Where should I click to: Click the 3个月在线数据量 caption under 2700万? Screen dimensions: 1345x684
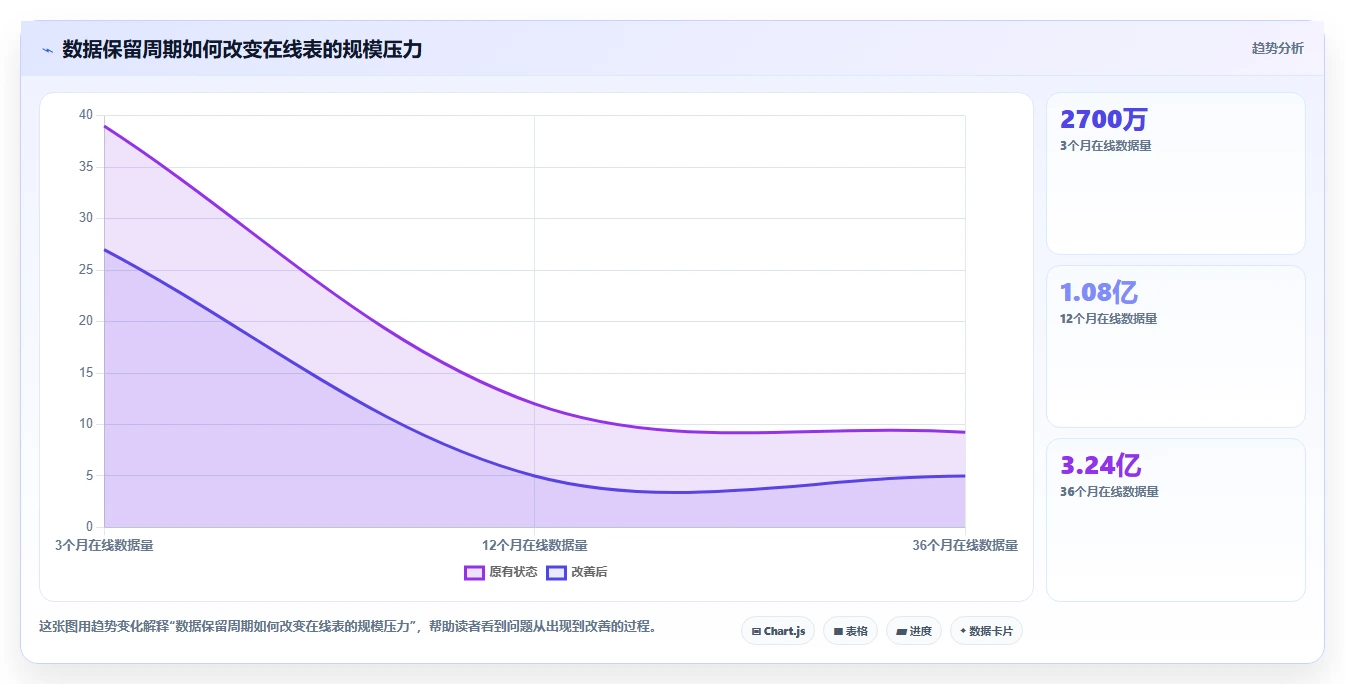1106,145
